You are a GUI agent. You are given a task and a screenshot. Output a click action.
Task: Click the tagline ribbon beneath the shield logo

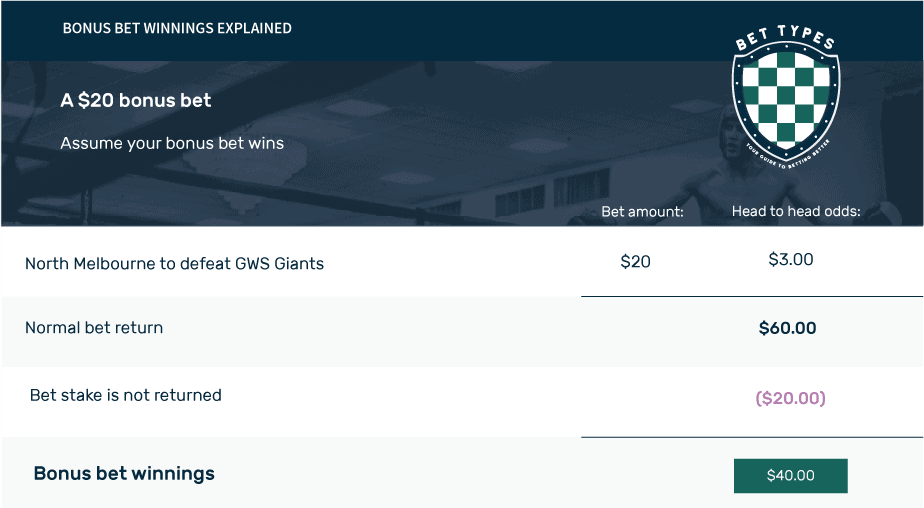pos(787,155)
